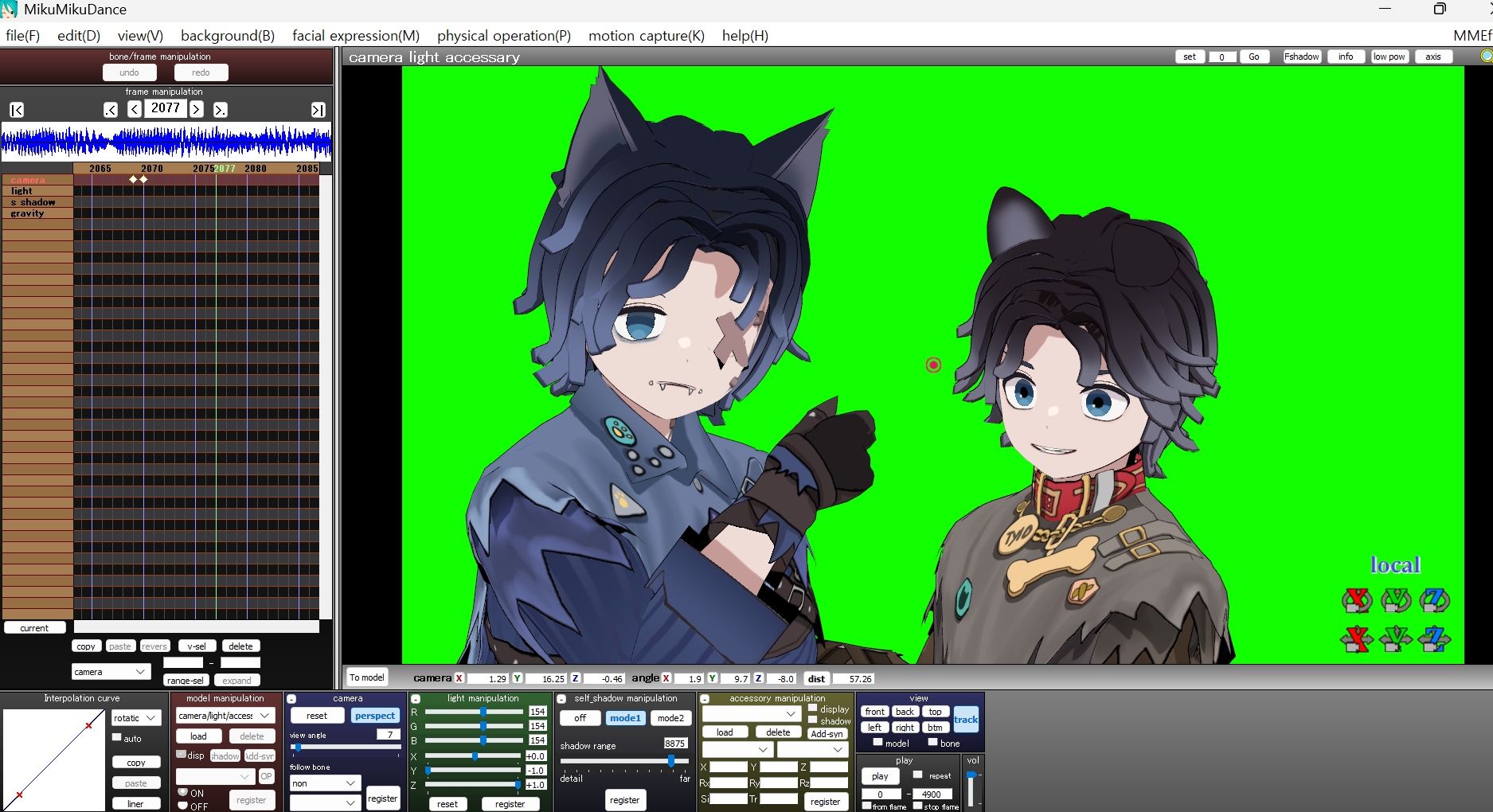The width and height of the screenshot is (1493, 812).
Task: Click the lower Z move axis icon
Action: point(1434,639)
